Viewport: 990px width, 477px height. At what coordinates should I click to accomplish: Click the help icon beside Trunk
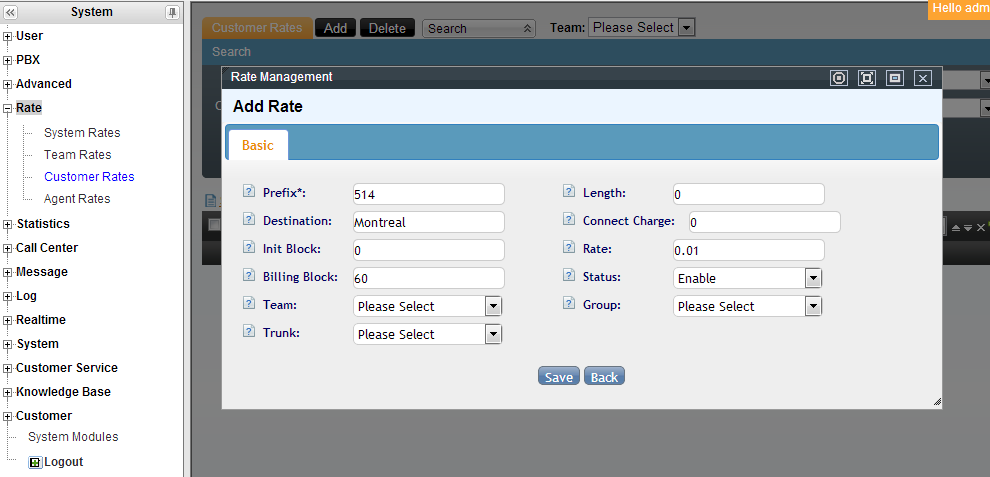(249, 333)
